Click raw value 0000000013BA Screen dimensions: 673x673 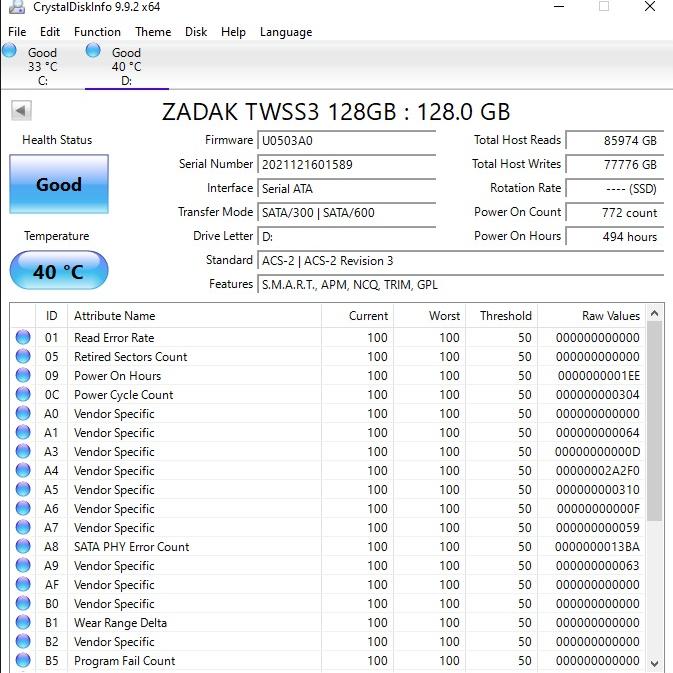pos(597,547)
